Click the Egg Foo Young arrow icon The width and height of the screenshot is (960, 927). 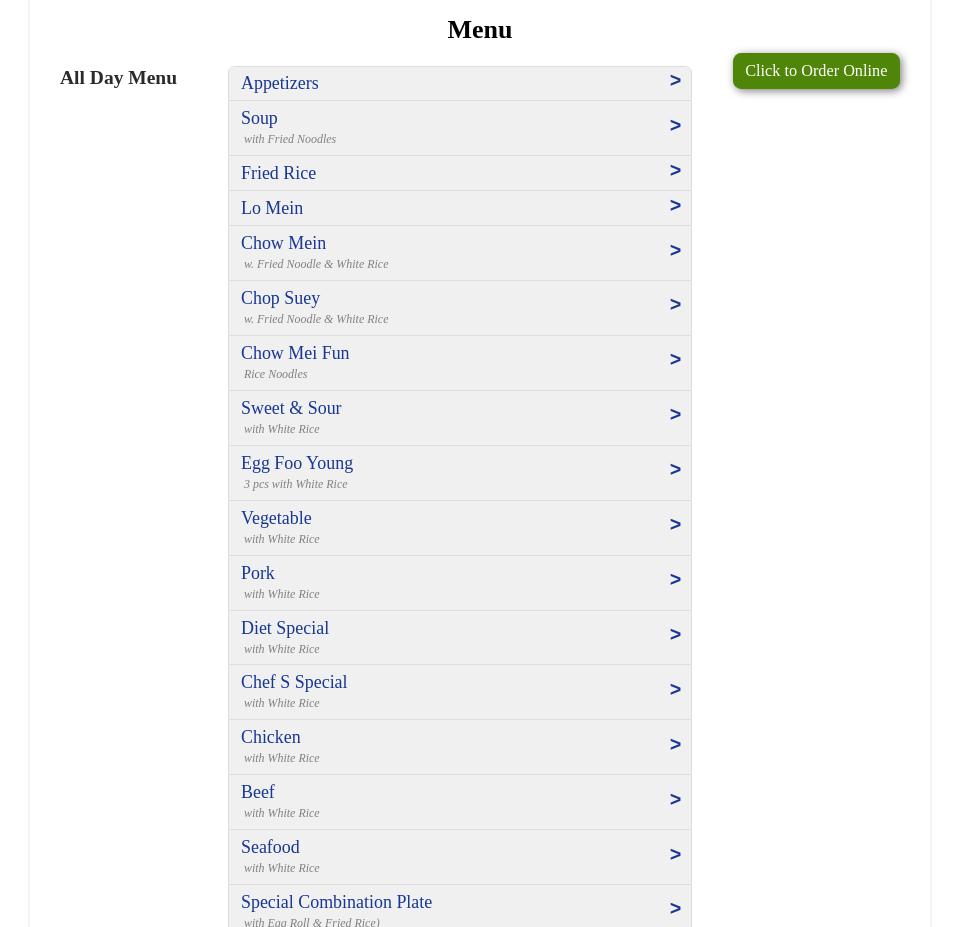[x=675, y=470]
